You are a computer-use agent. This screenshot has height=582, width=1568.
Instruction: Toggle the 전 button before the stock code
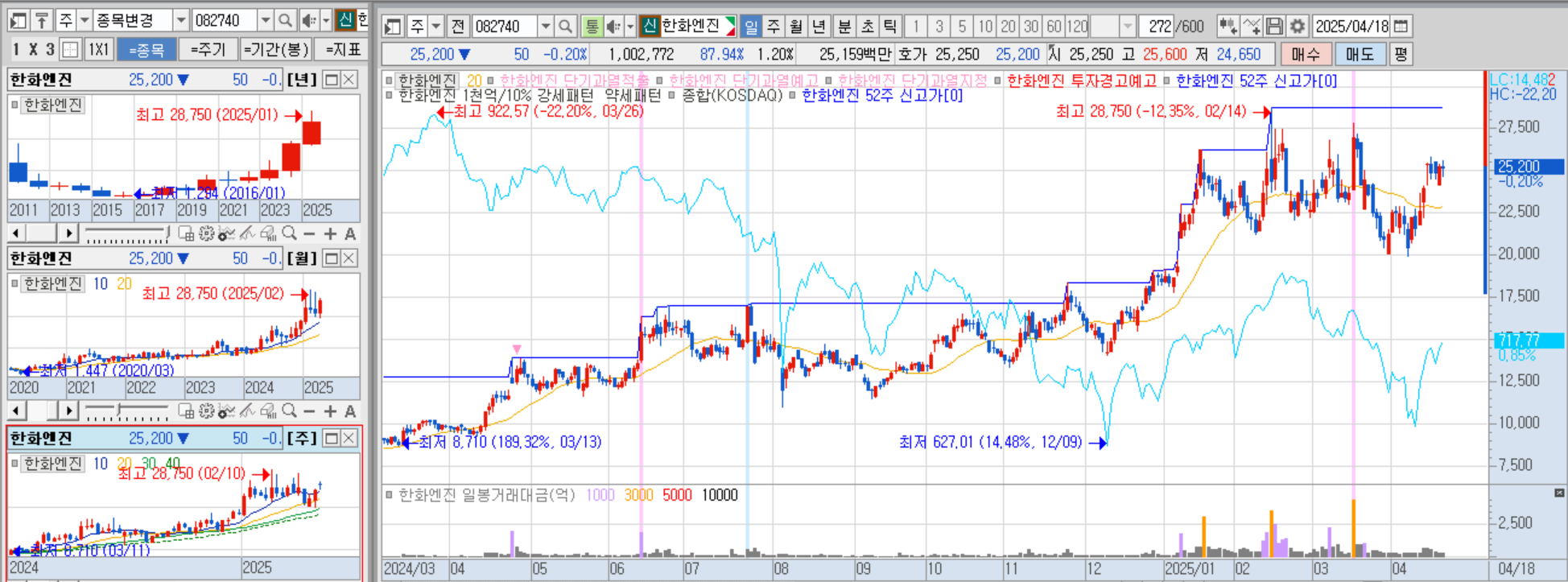coord(458,27)
